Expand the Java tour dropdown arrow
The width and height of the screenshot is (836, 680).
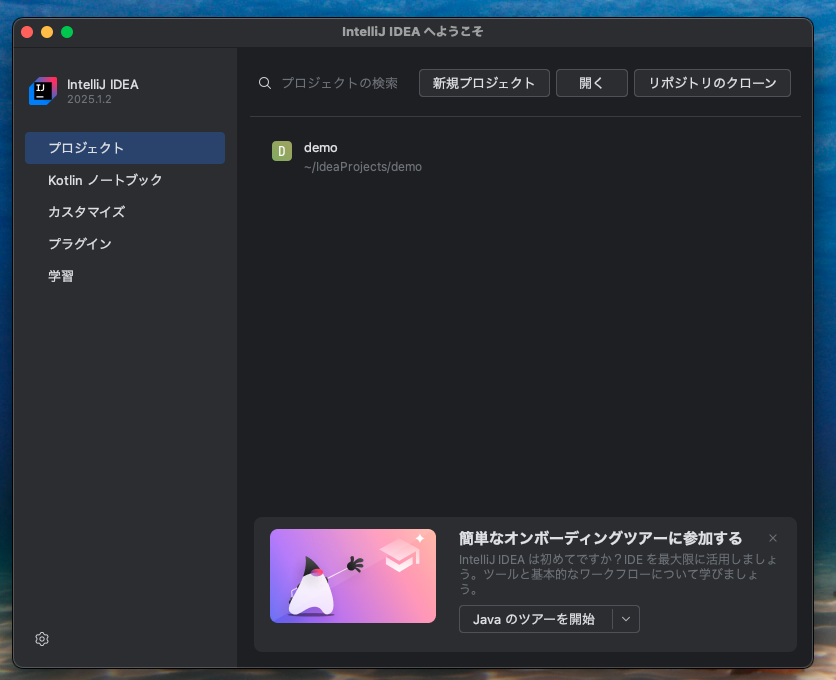[x=626, y=619]
